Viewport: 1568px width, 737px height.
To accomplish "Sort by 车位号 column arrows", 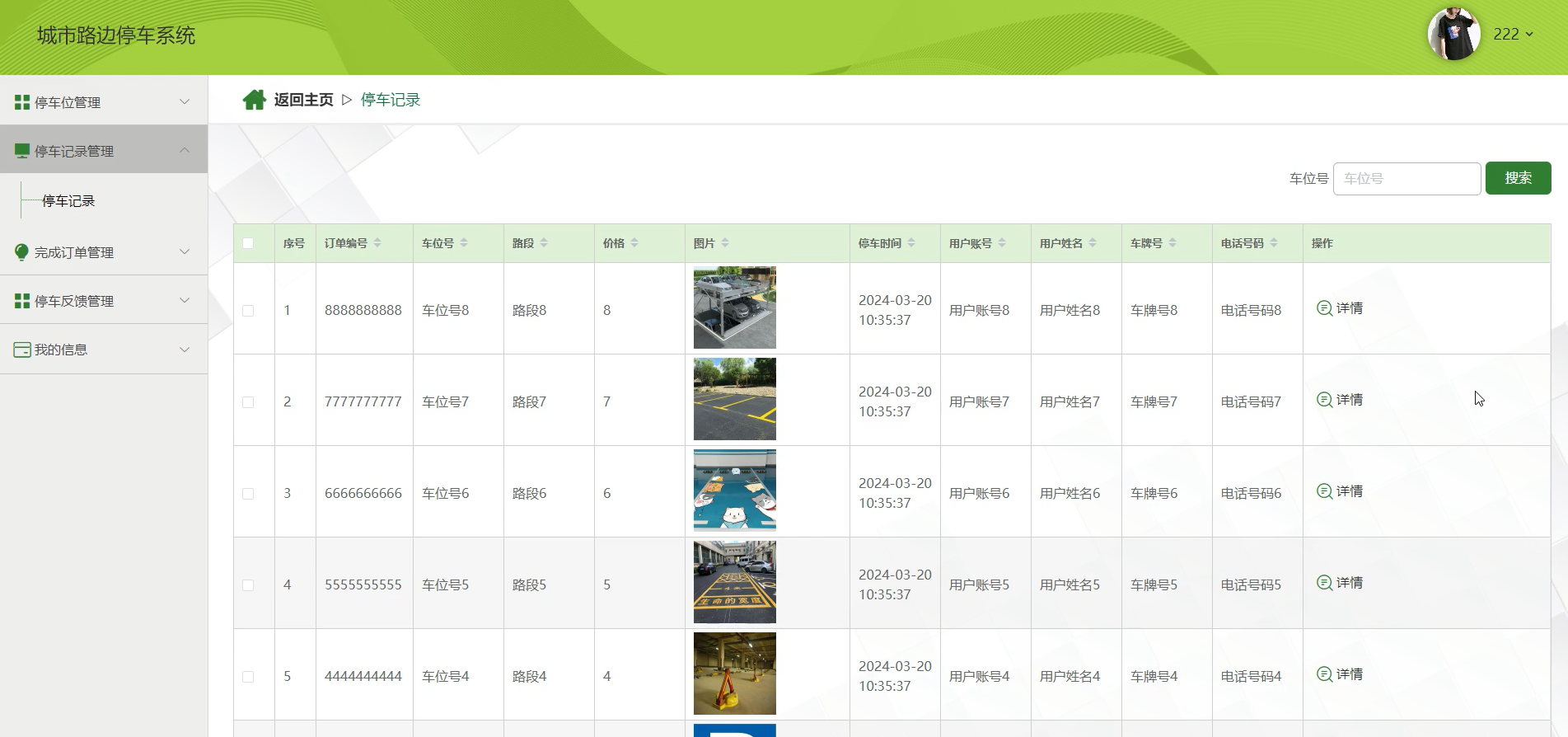I will click(464, 243).
